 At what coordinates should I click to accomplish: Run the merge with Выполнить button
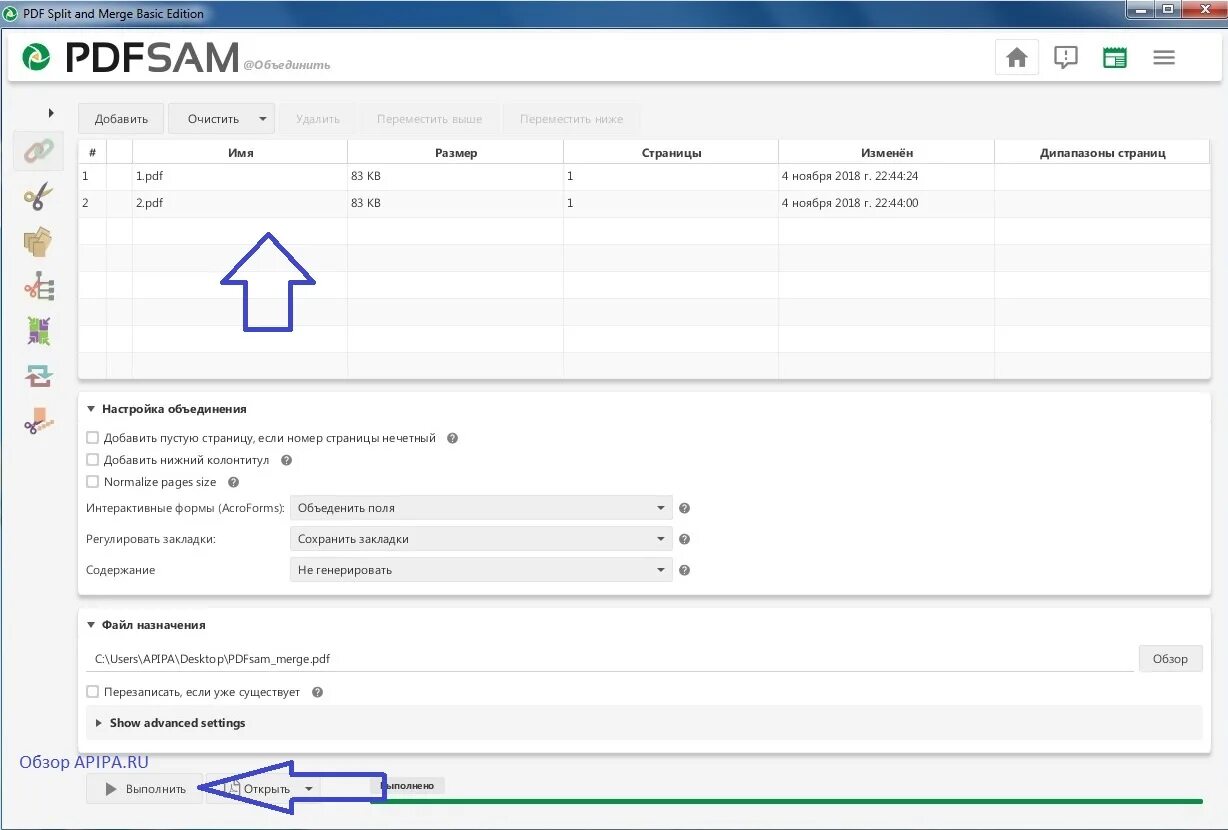pos(145,789)
